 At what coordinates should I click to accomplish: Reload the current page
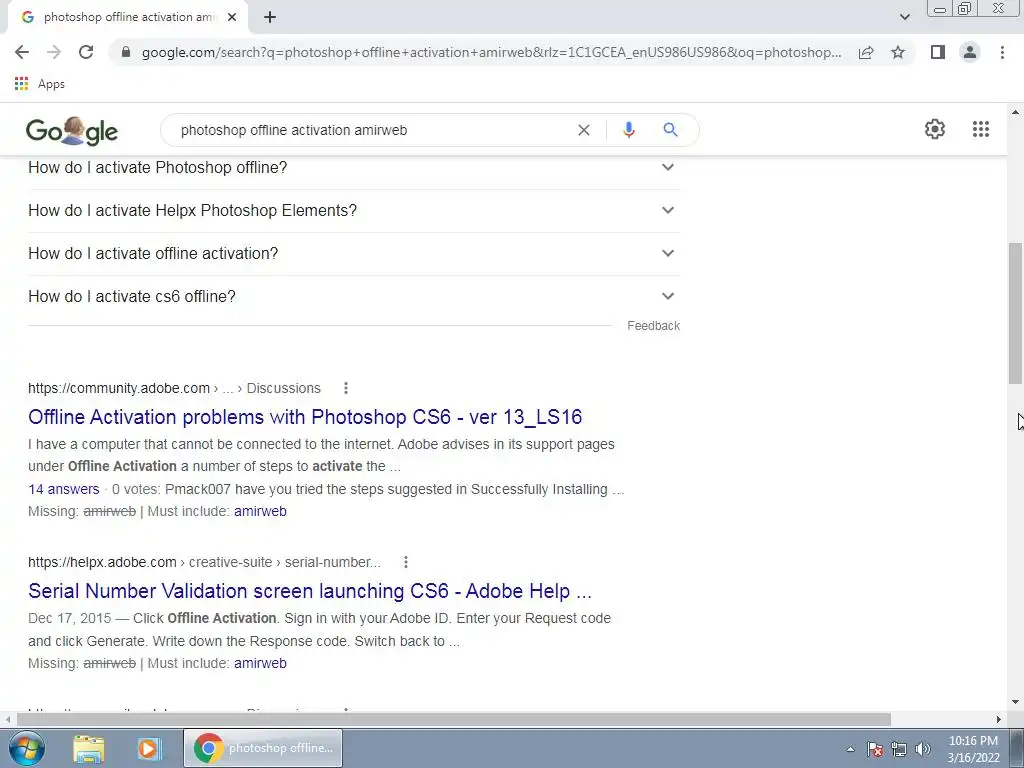pos(86,52)
